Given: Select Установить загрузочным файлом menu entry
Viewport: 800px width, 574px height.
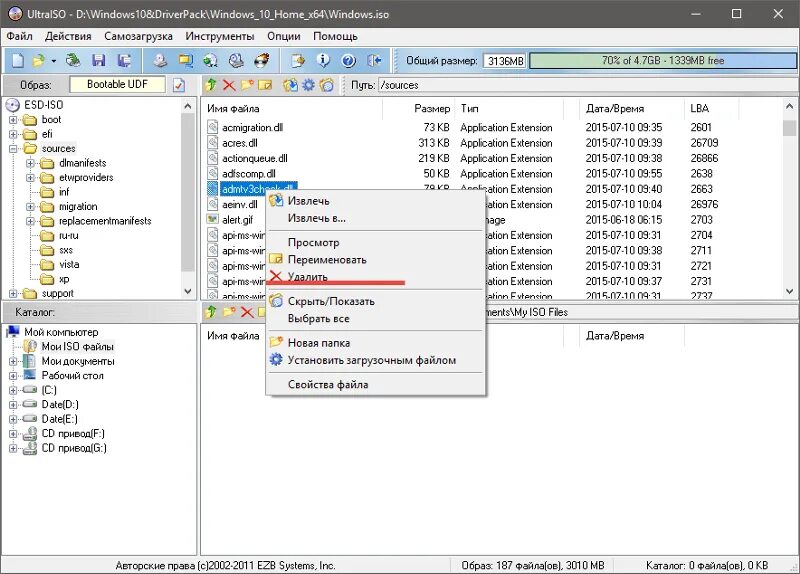Looking at the screenshot, I should point(376,360).
